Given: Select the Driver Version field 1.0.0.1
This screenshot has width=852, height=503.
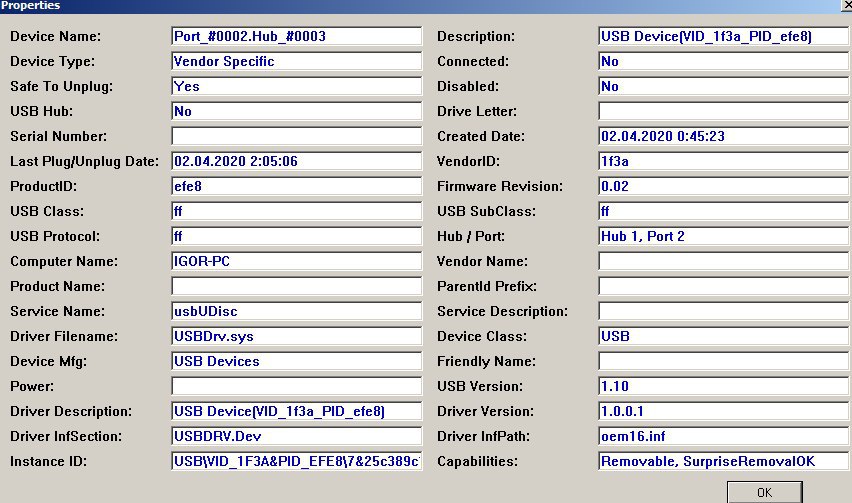Looking at the screenshot, I should pos(723,411).
